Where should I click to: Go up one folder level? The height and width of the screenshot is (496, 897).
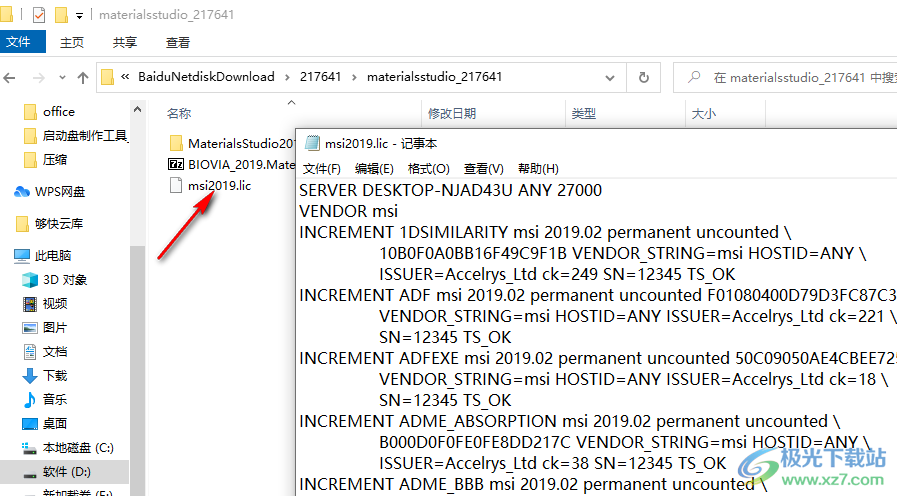(x=83, y=77)
